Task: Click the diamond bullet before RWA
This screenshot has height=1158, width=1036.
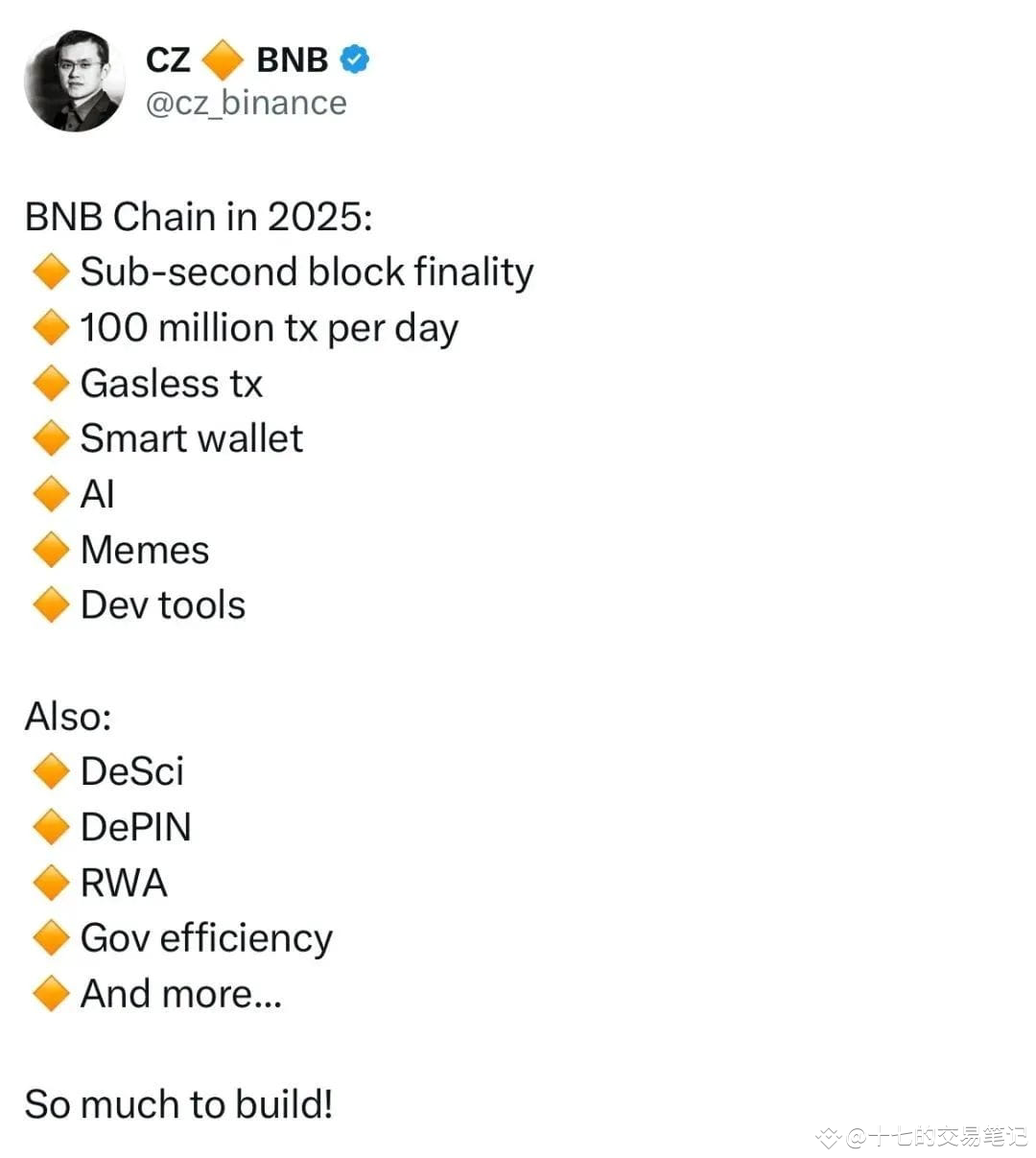Action: pos(51,883)
